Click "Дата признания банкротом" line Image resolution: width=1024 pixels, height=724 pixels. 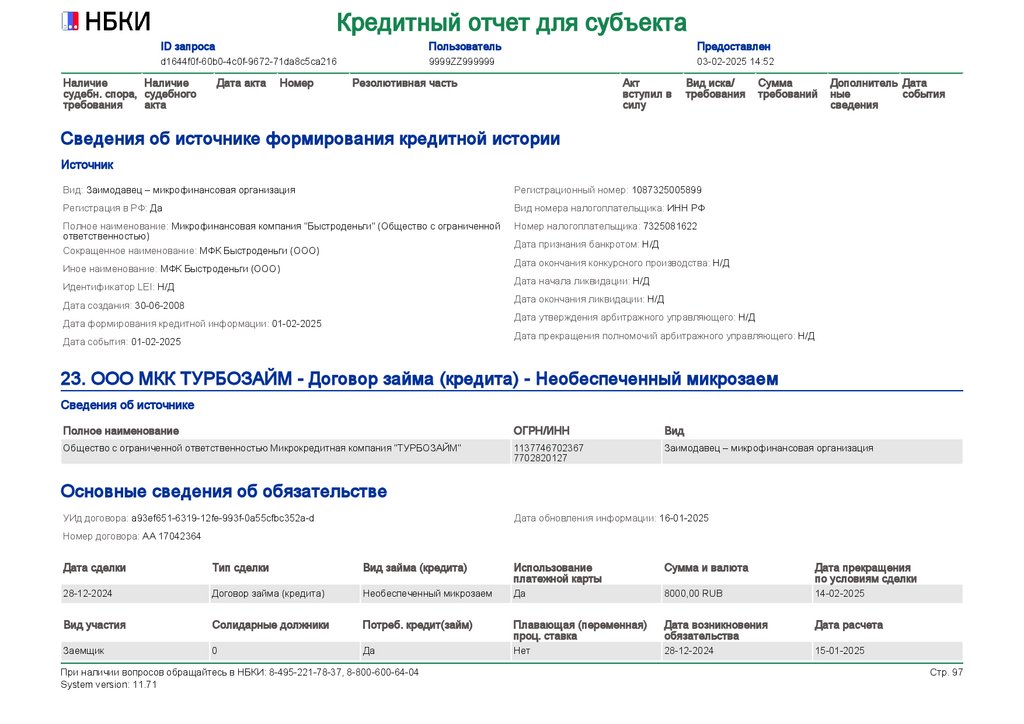pyautogui.click(x=586, y=245)
